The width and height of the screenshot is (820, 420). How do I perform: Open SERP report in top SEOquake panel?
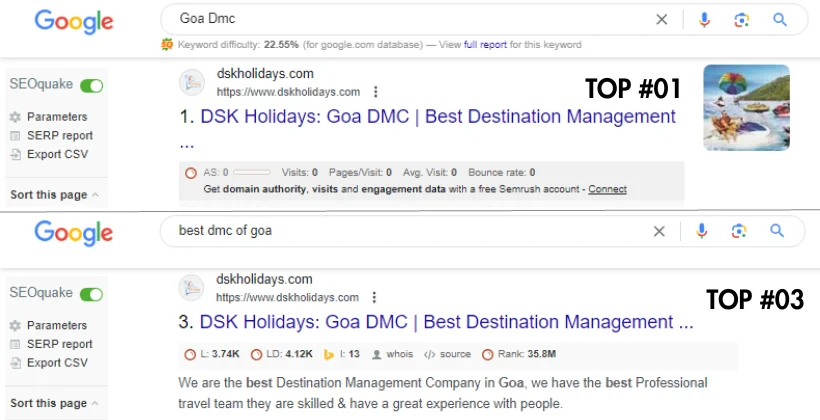59,136
